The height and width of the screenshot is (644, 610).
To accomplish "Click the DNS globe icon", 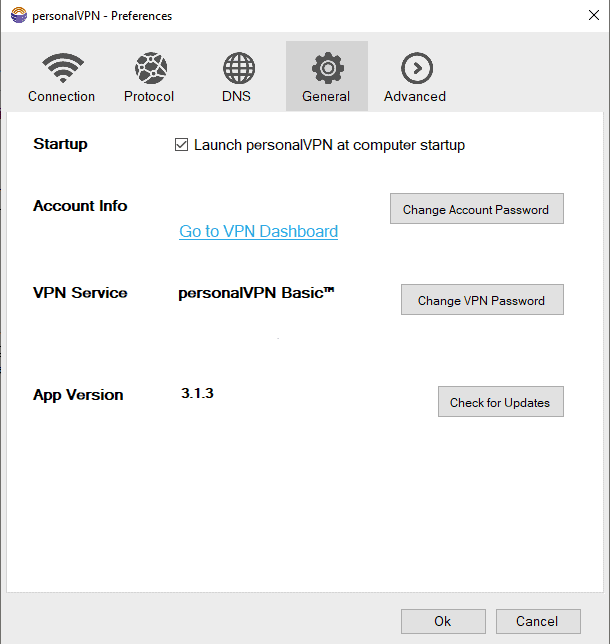I will (x=239, y=68).
